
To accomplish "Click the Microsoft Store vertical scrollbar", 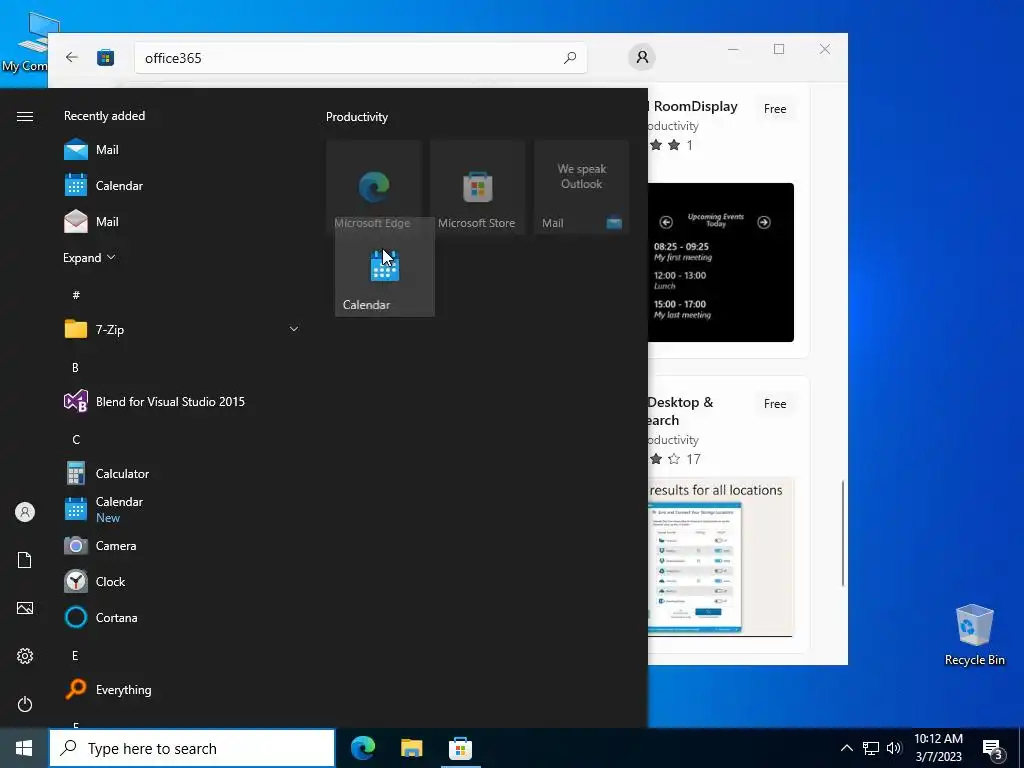I will point(843,533).
